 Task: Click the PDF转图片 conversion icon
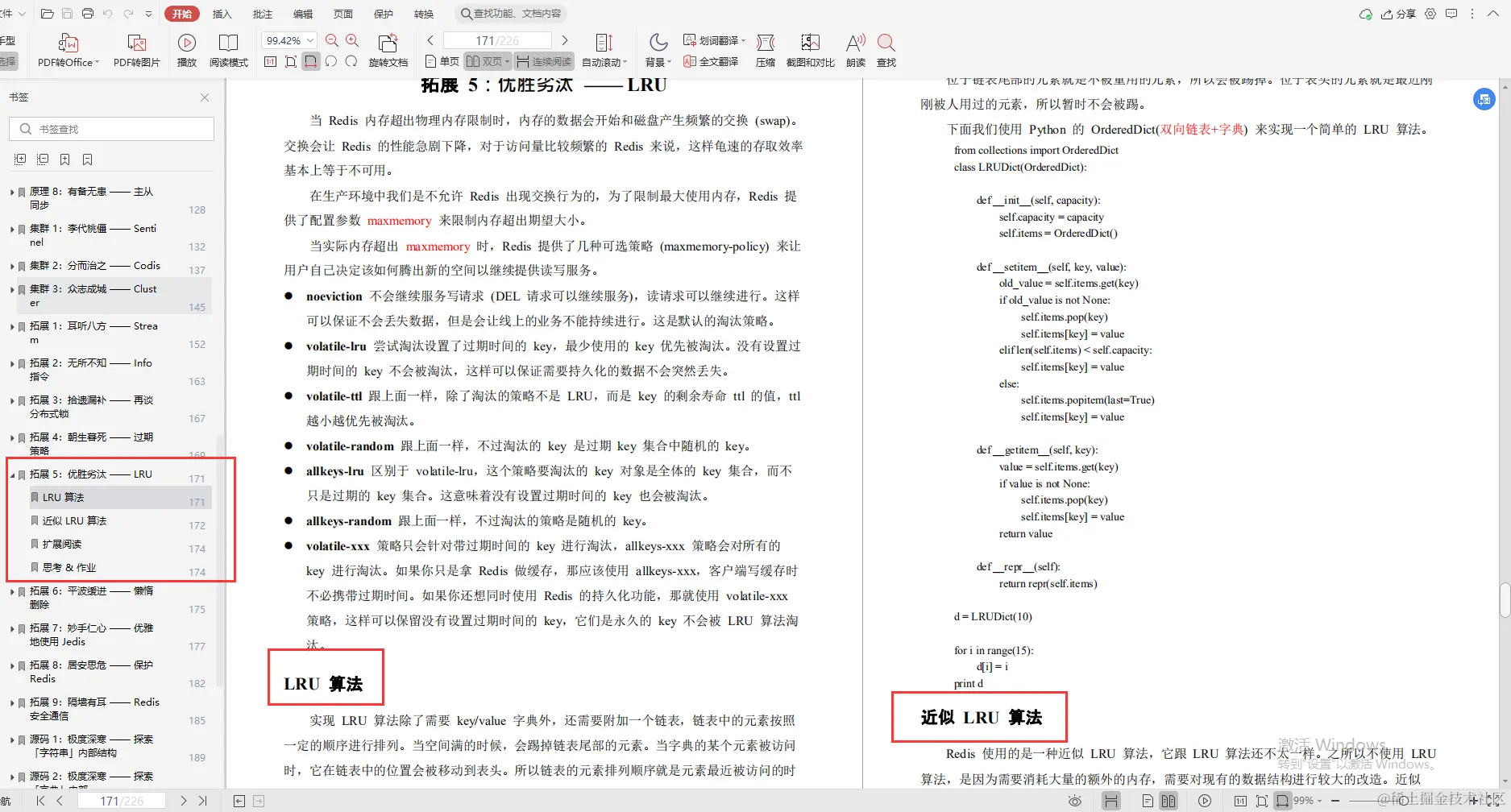pos(136,48)
